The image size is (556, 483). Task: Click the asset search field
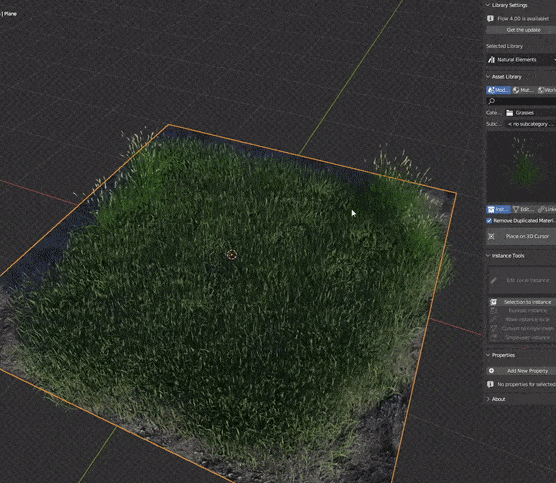tap(521, 101)
